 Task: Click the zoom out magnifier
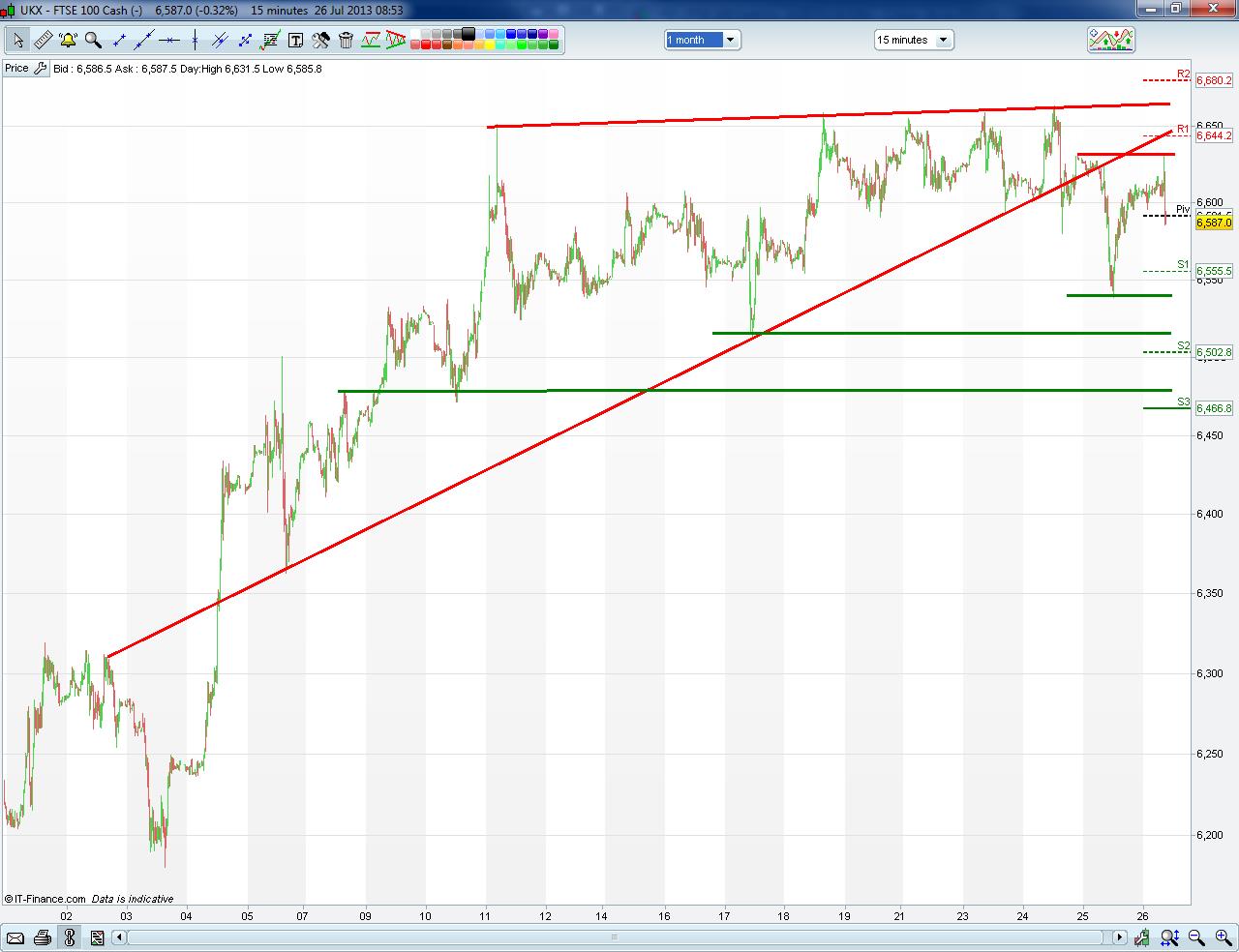click(1196, 937)
